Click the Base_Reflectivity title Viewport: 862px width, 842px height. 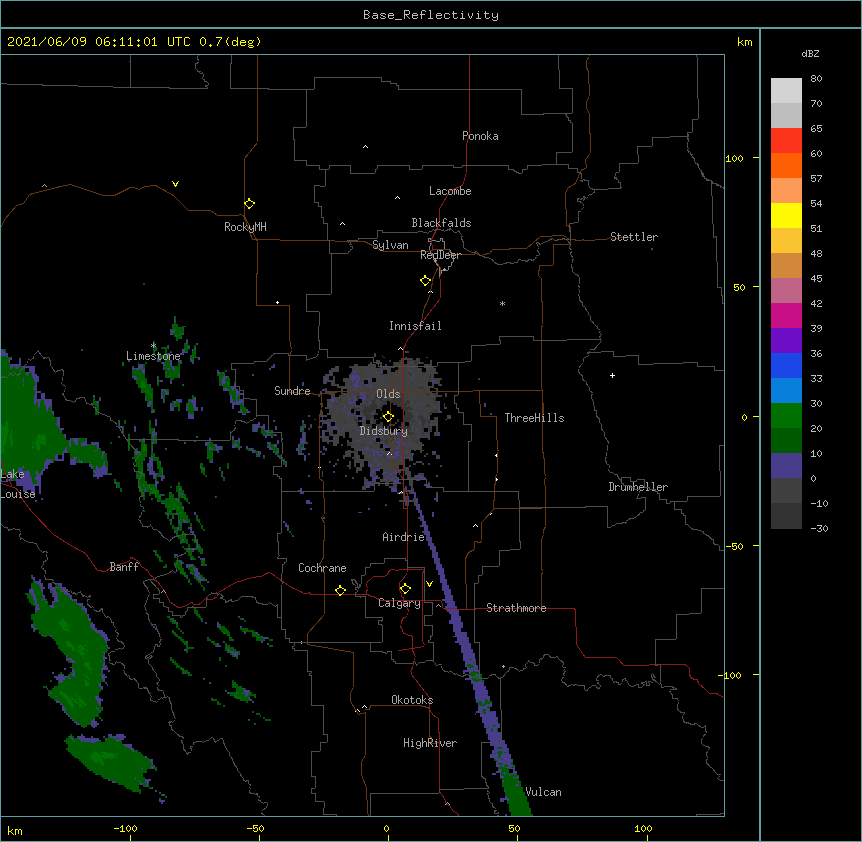(431, 15)
